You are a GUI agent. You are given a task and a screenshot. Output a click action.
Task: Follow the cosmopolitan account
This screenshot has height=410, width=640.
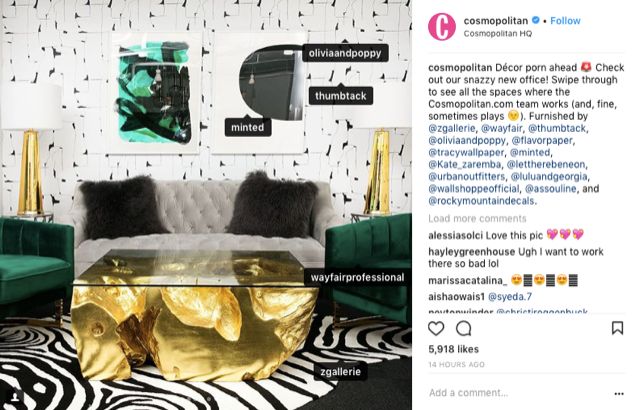pyautogui.click(x=565, y=21)
